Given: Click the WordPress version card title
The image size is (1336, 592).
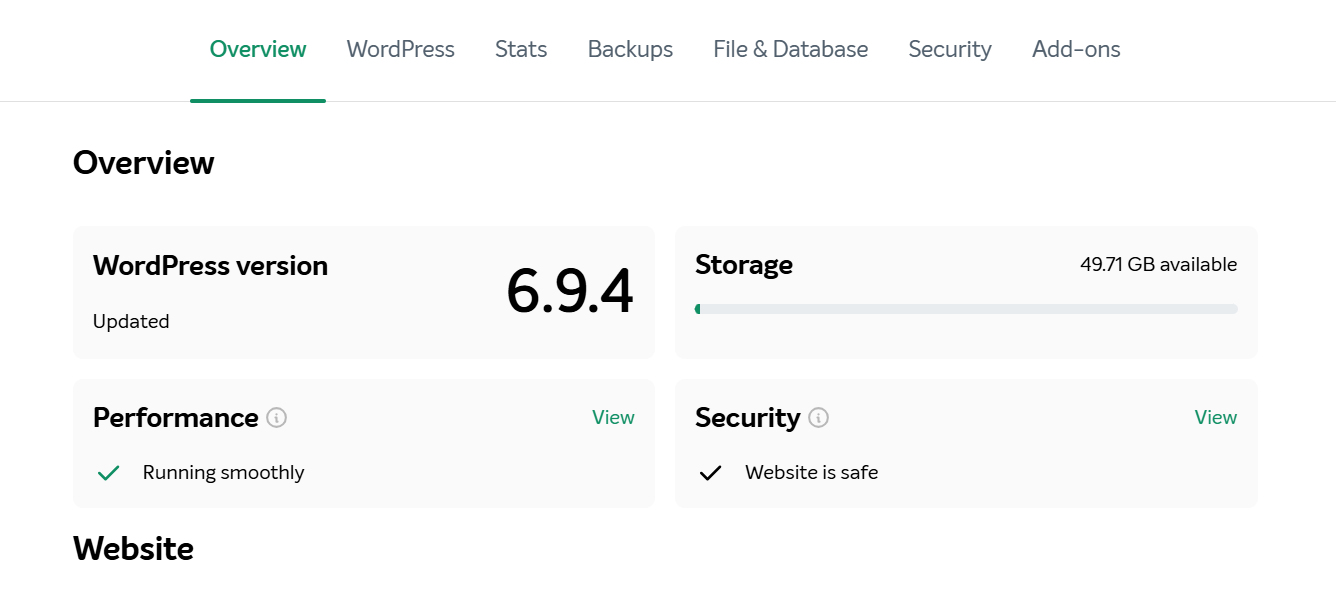Looking at the screenshot, I should click(210, 266).
